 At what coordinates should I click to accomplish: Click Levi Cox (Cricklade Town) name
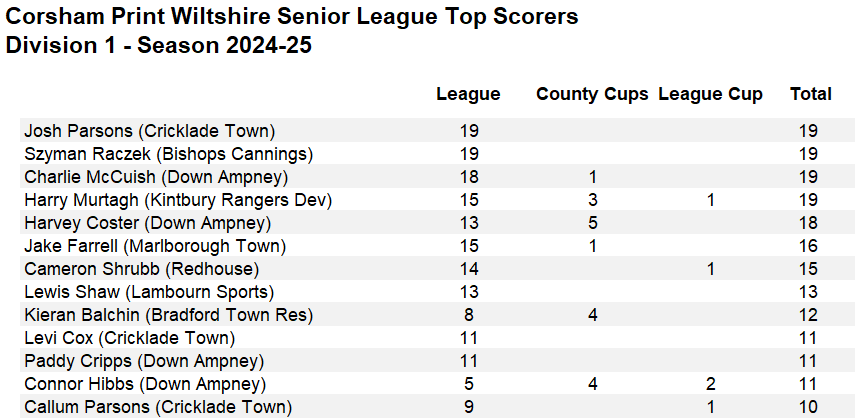coord(130,338)
